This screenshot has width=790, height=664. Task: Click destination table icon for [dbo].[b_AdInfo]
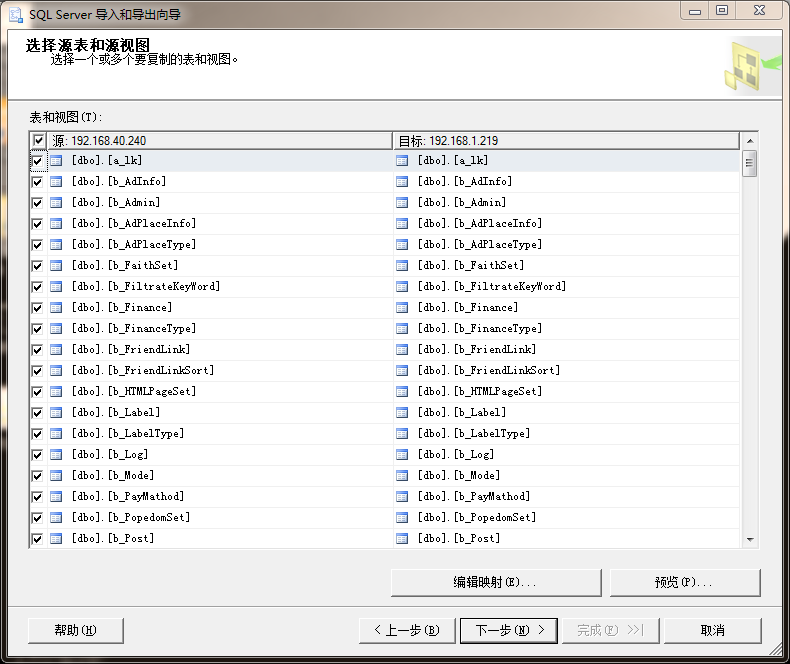(402, 182)
